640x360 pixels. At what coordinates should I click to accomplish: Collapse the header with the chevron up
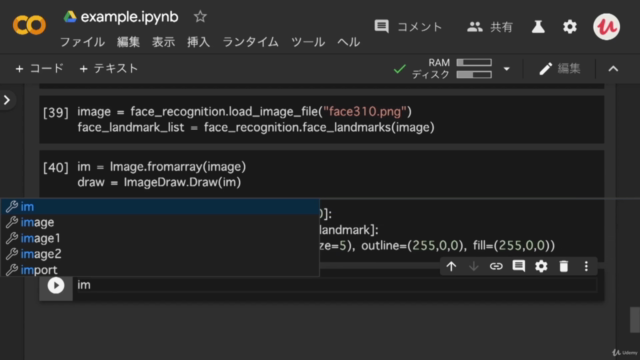click(613, 69)
